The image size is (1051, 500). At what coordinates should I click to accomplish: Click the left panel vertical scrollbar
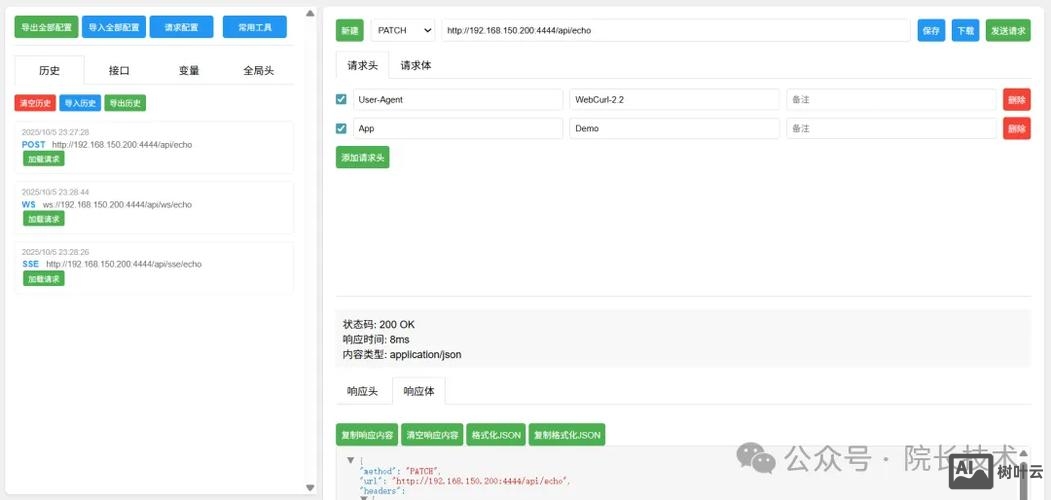[x=310, y=250]
